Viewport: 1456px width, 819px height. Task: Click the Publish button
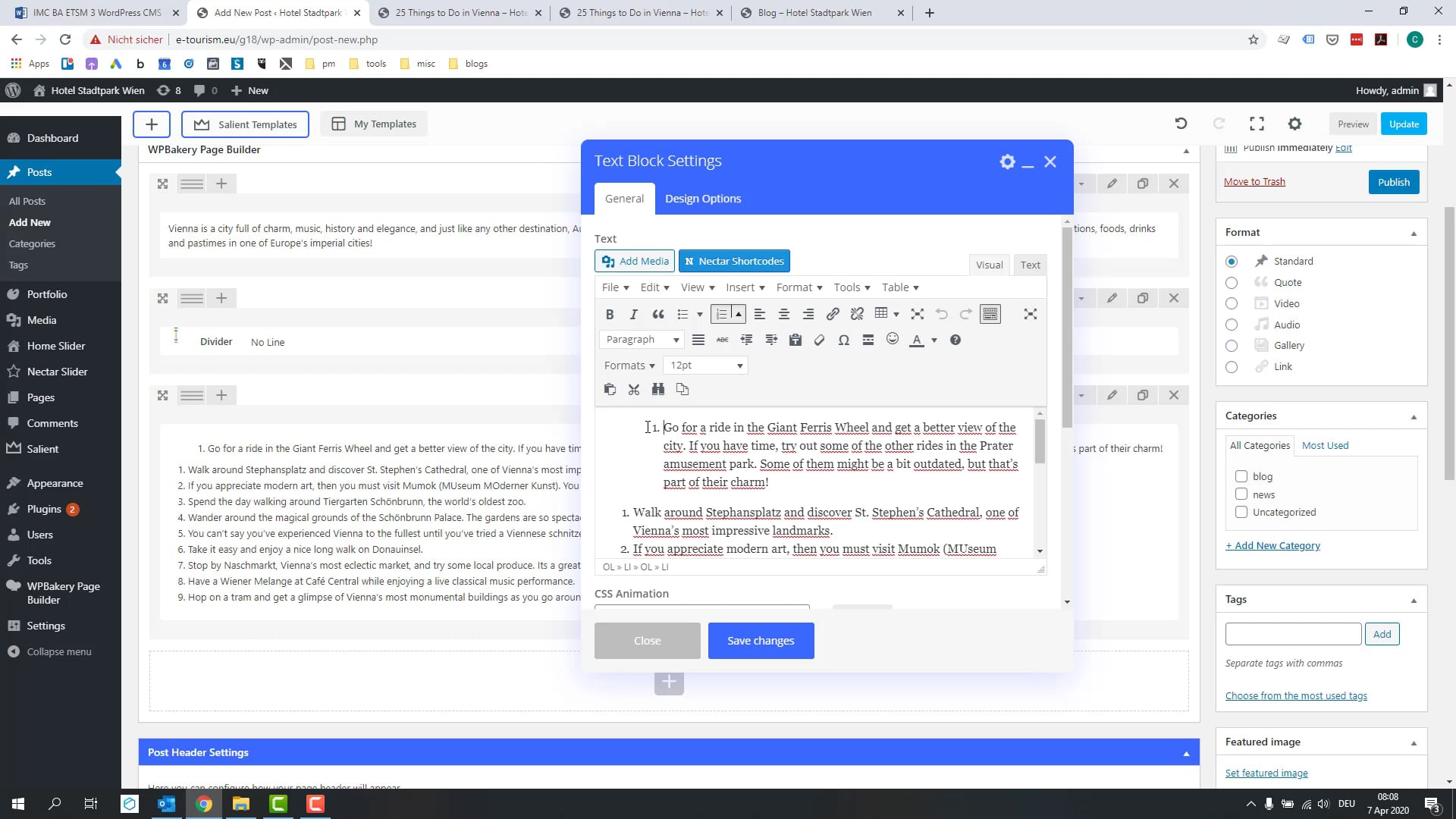(1393, 182)
